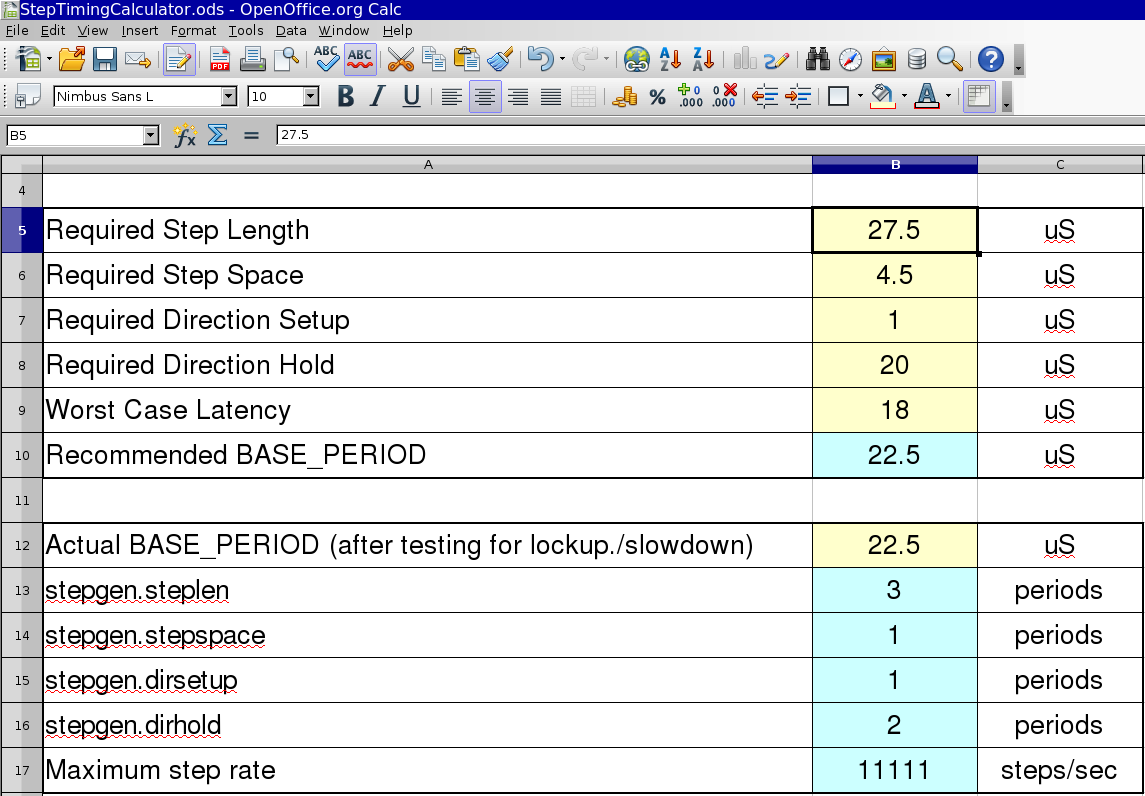Open the Tools menu
The image size is (1145, 796).
[246, 31]
